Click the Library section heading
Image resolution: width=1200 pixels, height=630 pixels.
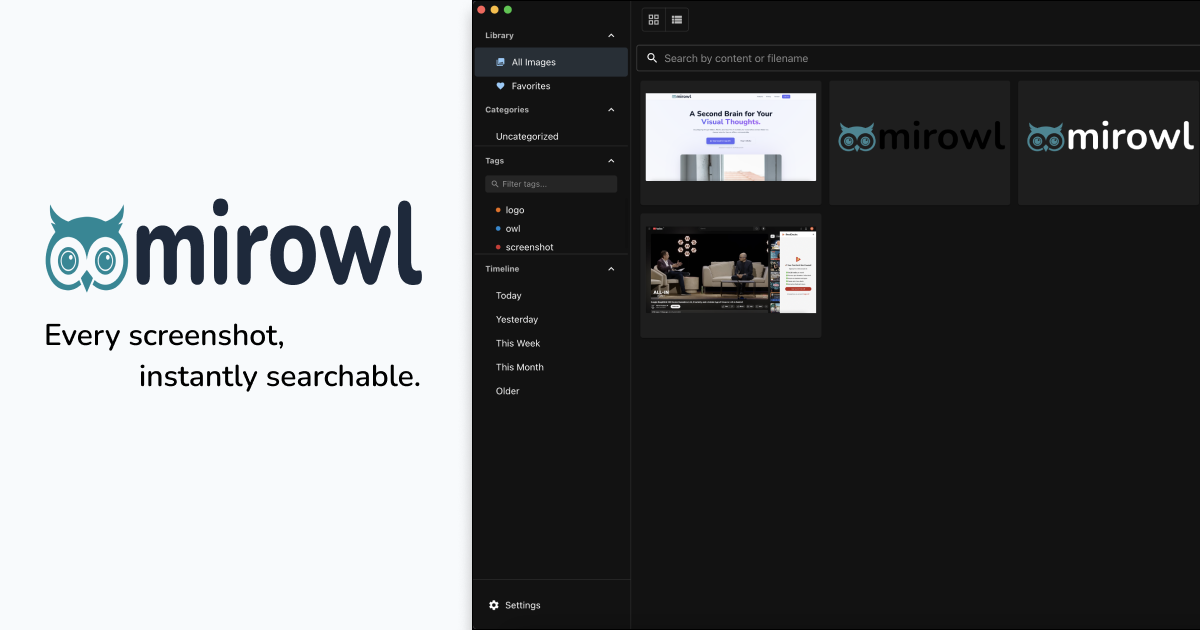499,35
